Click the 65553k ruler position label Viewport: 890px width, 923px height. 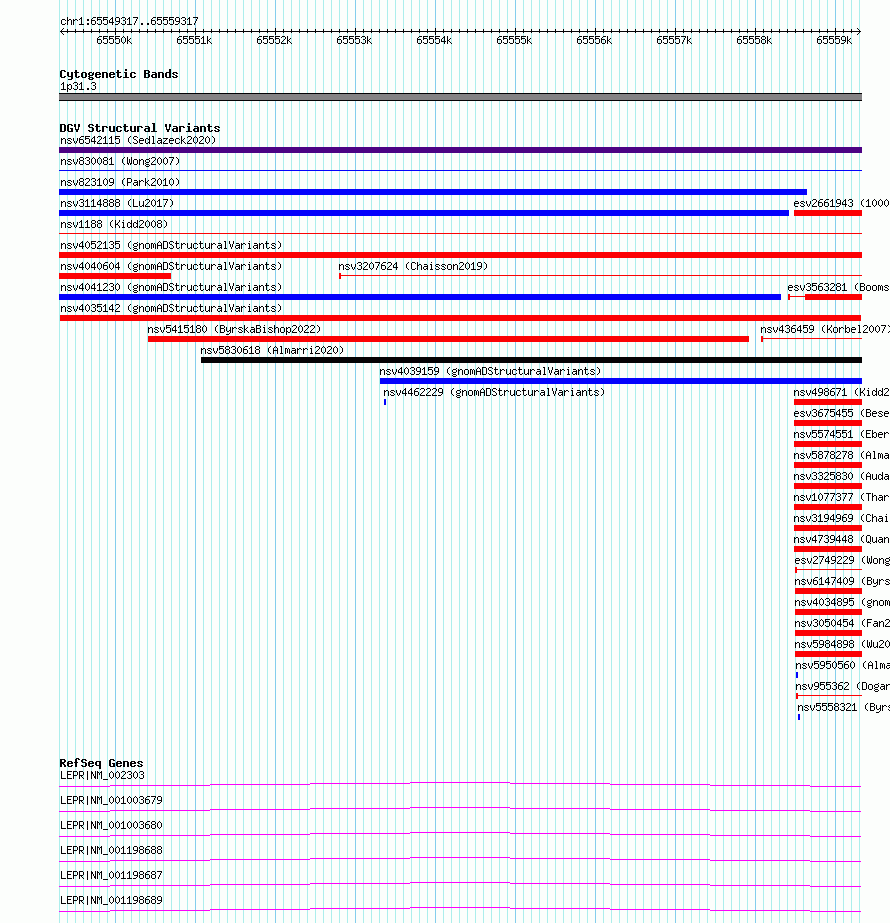pos(354,40)
